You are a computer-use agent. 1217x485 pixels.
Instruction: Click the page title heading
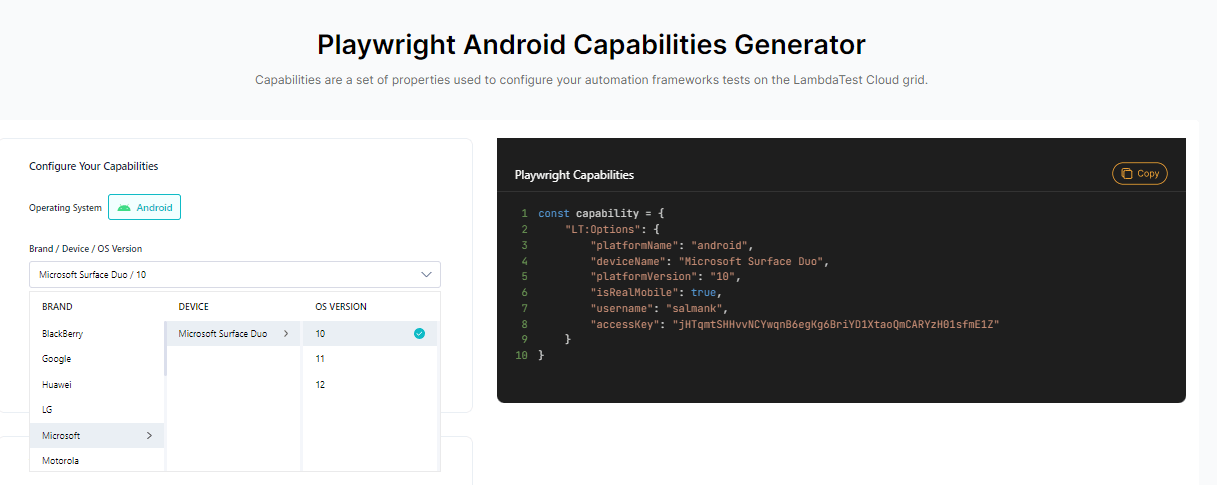point(591,44)
